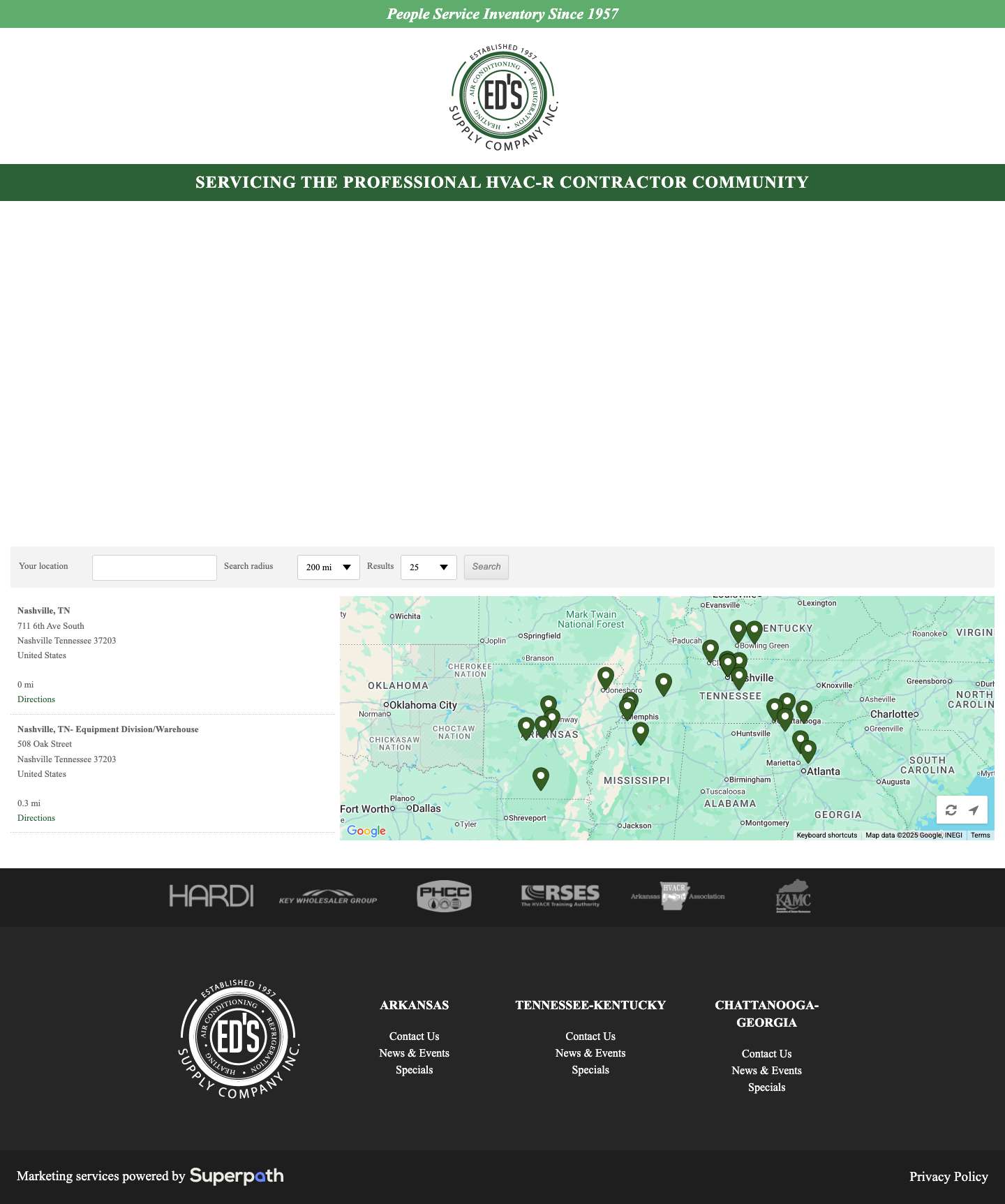
Task: Open Tennessee-Kentucky Specials link
Action: coord(590,1070)
